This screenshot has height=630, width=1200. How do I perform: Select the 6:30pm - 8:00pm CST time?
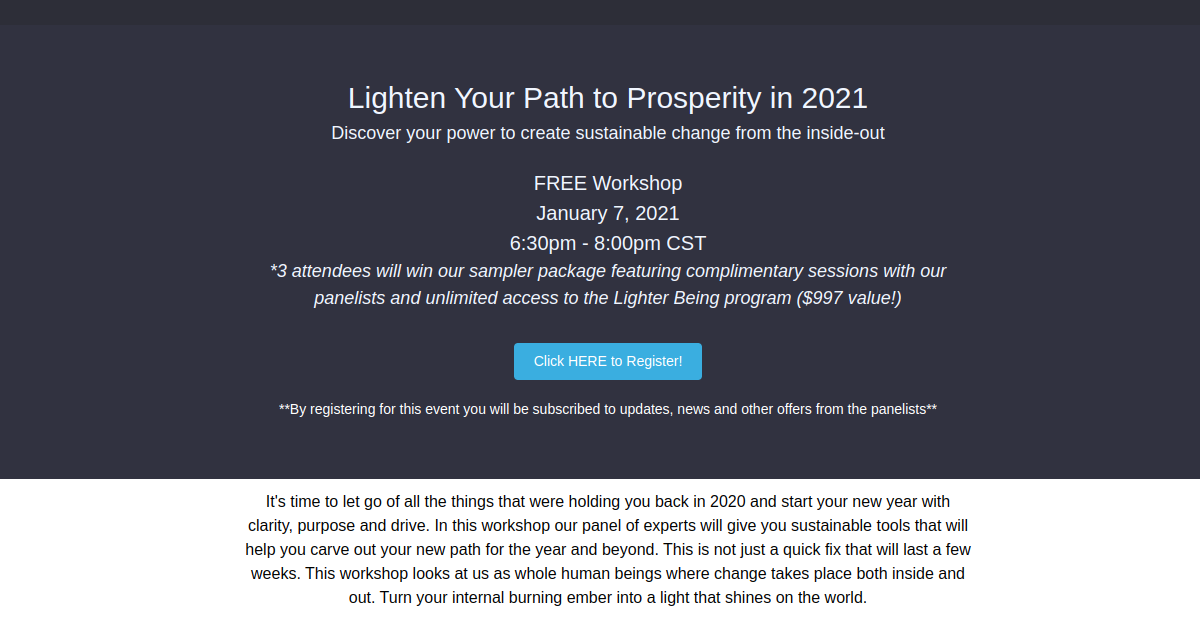click(607, 243)
